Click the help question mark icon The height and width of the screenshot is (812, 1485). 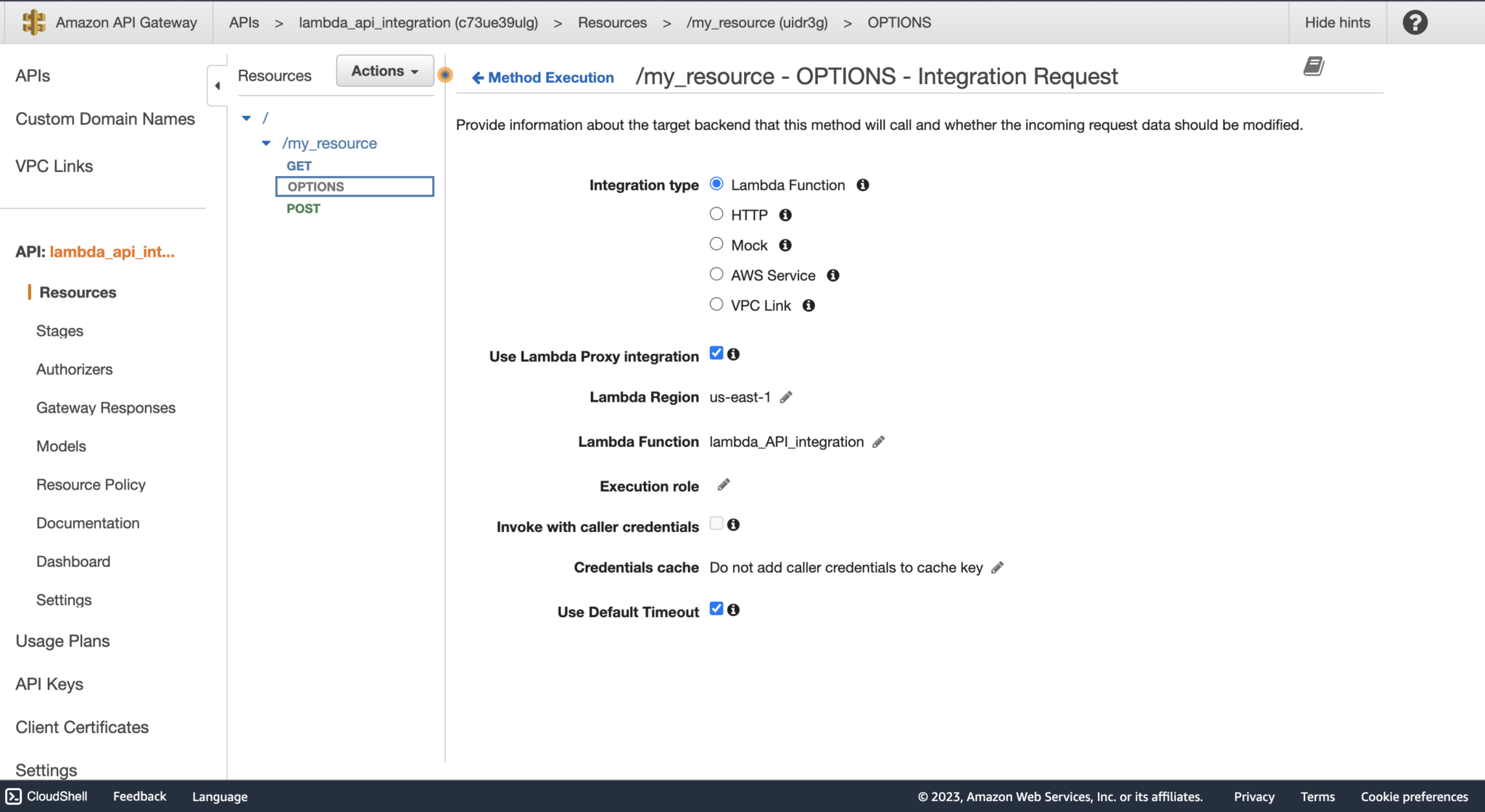(1414, 22)
